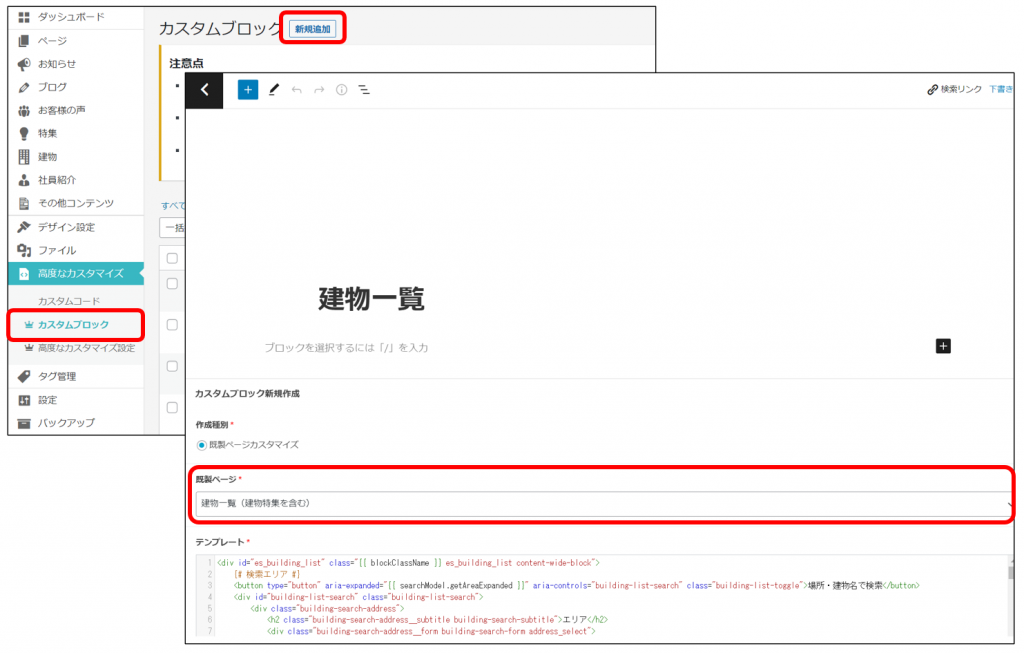Image resolution: width=1024 pixels, height=653 pixels.
Task: Click the カスタムブロック新規作成 panel heading
Action: tap(247, 394)
